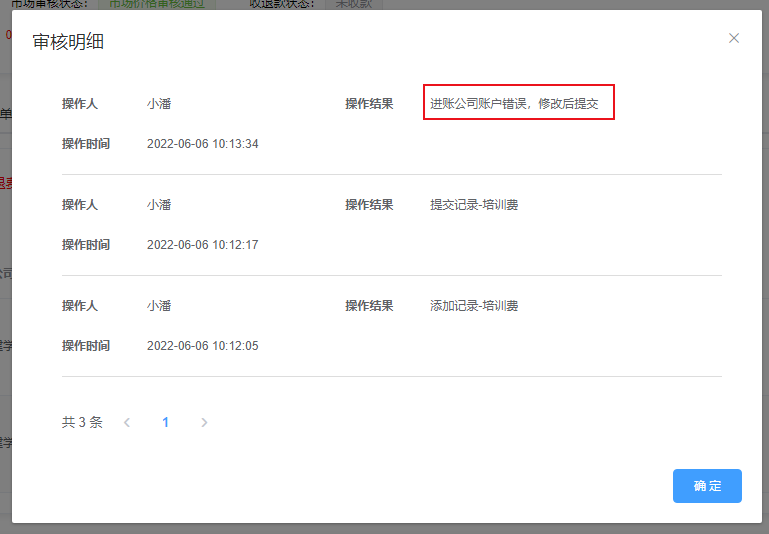Select the 提交记录-培训费 result text
Image resolution: width=769 pixels, height=534 pixels.
[474, 204]
